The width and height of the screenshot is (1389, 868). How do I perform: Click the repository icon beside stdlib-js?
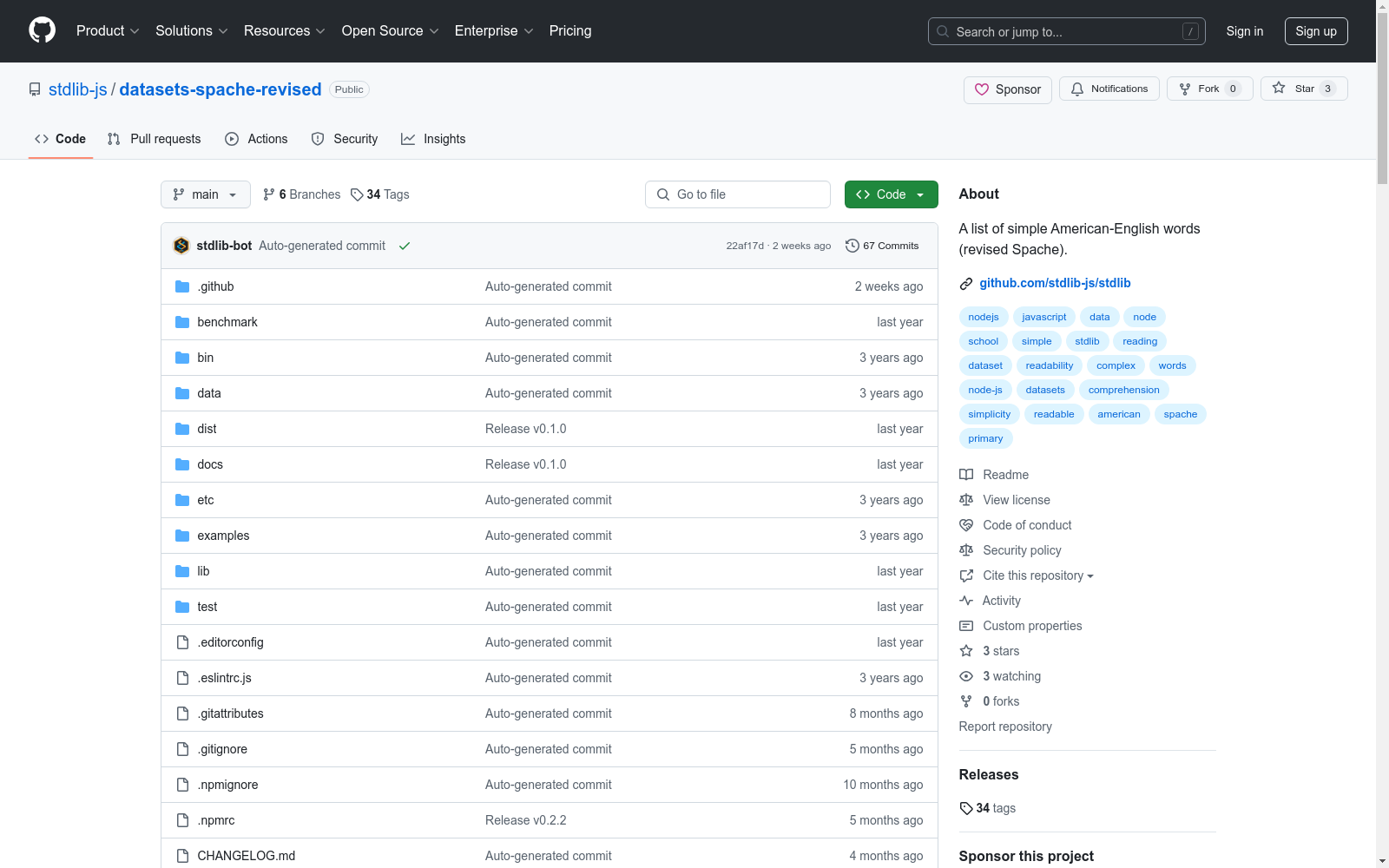tap(35, 89)
